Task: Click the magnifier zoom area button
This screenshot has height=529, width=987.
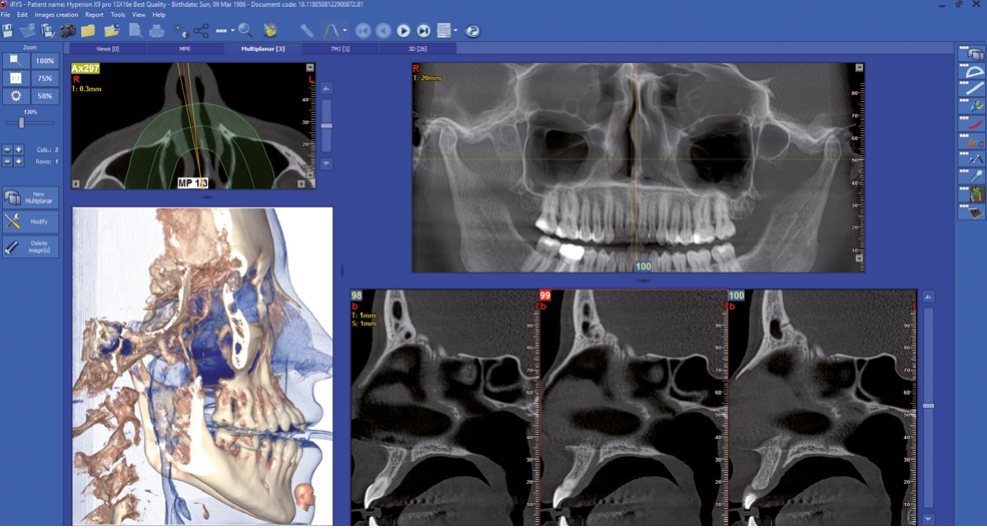Action: pyautogui.click(x=16, y=60)
